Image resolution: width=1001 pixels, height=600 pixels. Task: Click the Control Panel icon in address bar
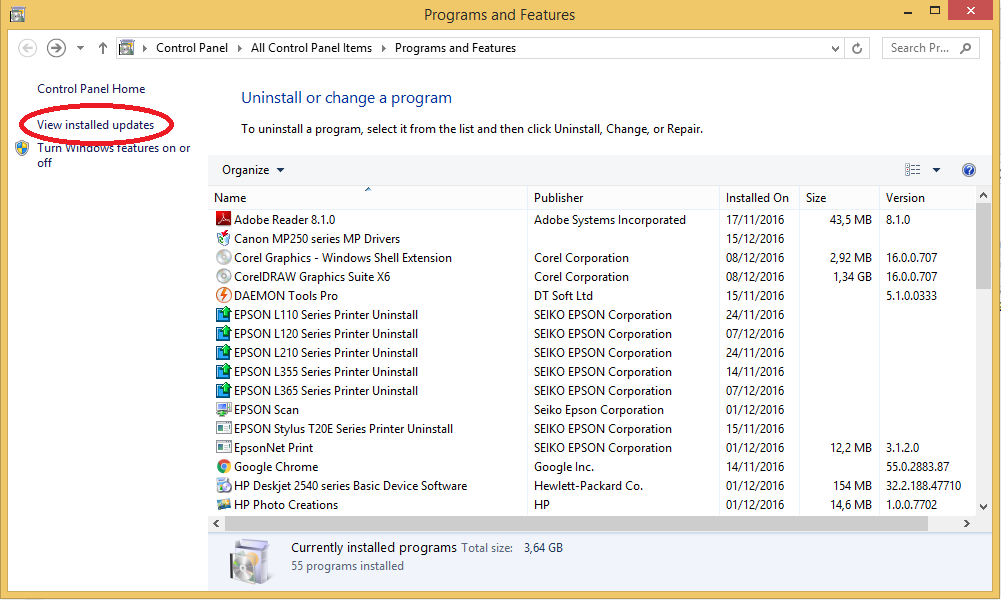pos(127,48)
